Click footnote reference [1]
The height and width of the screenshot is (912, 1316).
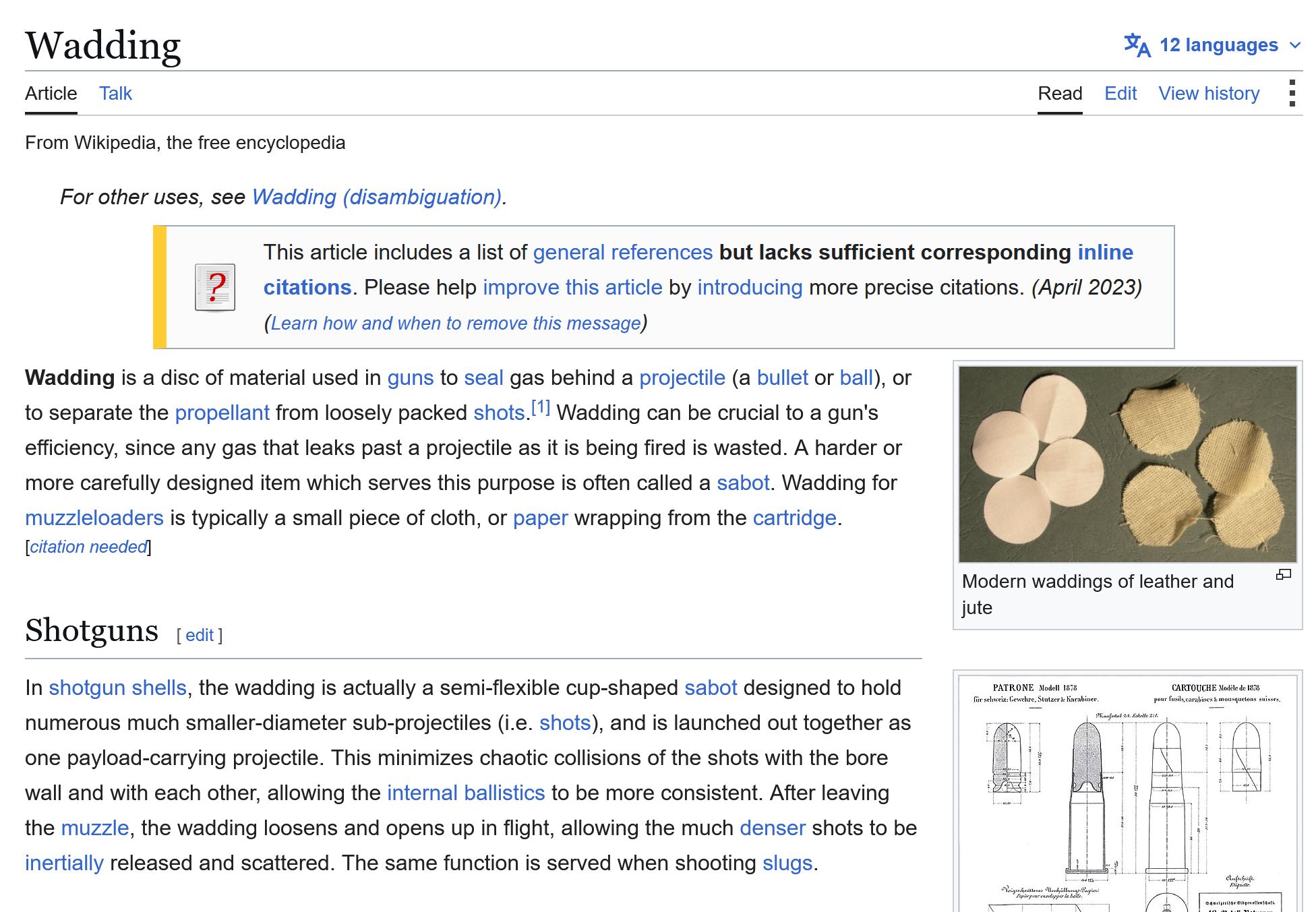tap(541, 407)
